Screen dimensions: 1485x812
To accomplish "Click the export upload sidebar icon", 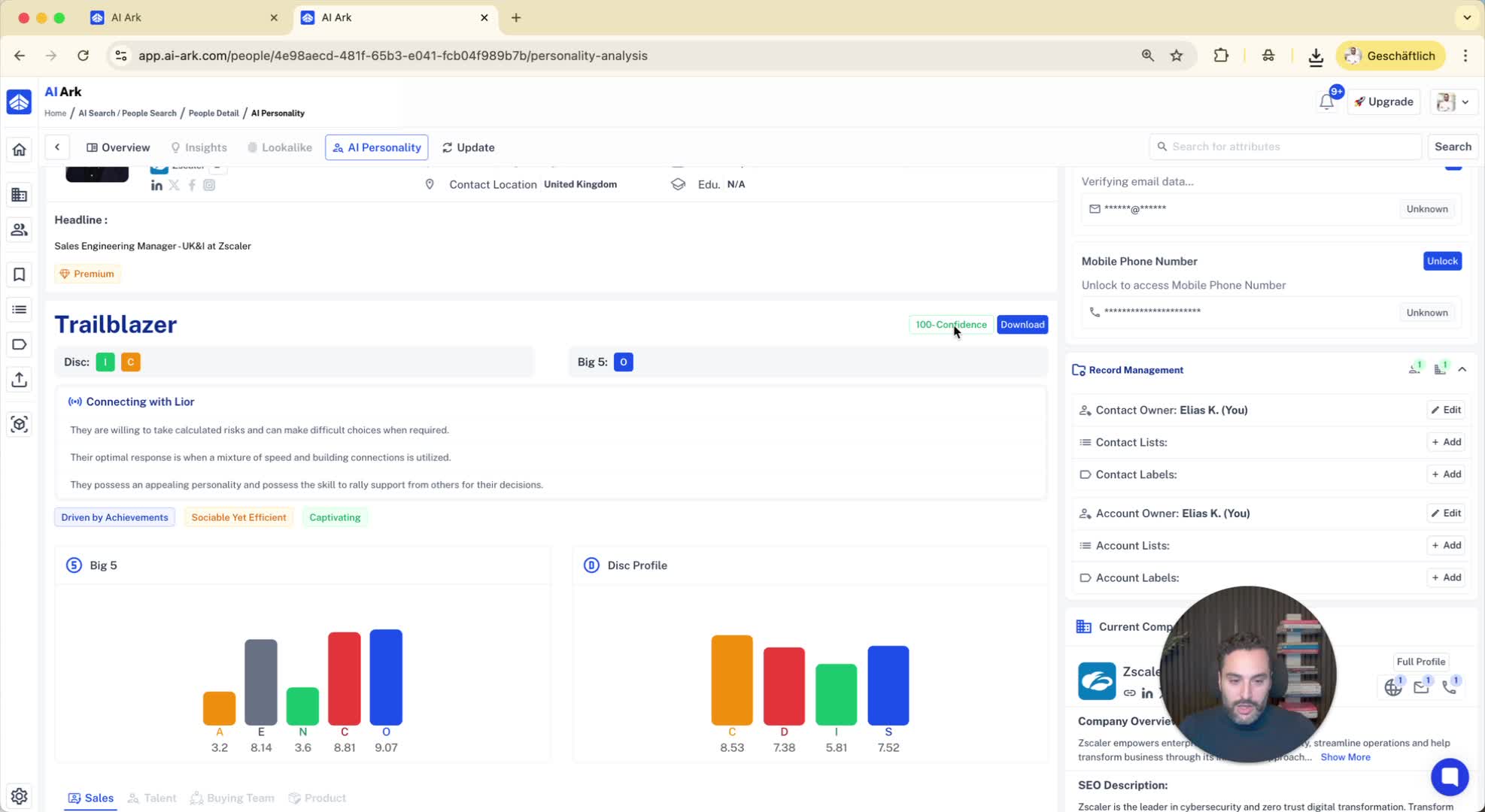I will click(19, 380).
